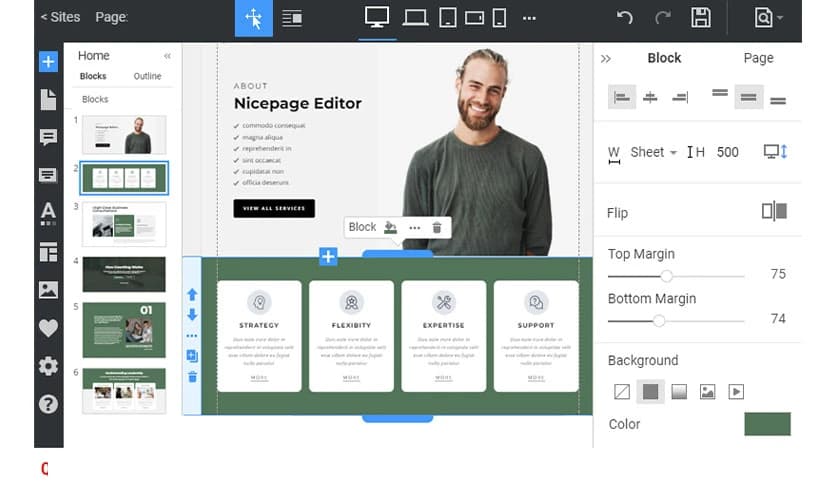Switch to the Page properties tab
This screenshot has width=836, height=484.
(x=758, y=58)
